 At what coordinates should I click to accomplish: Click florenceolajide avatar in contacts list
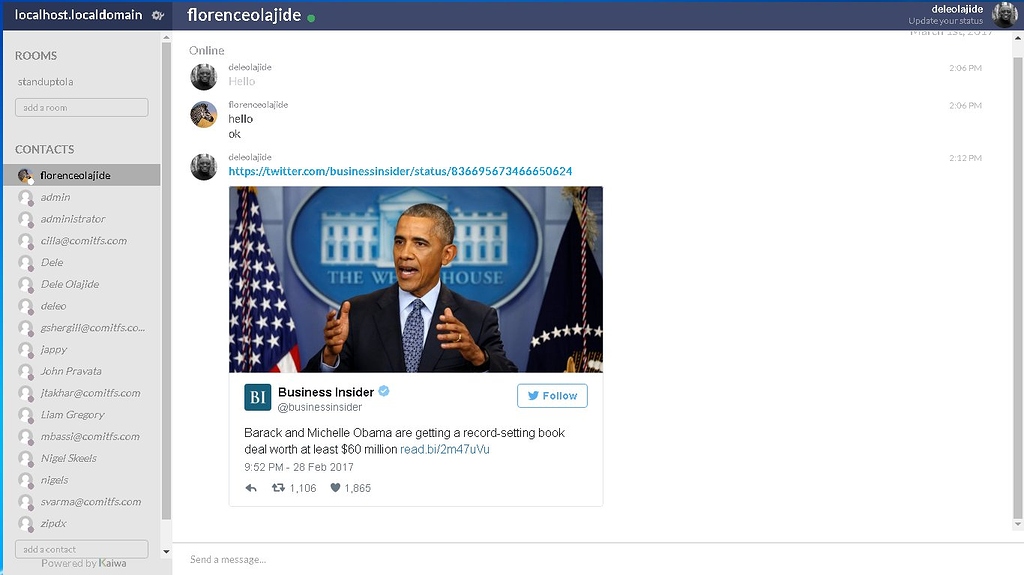pyautogui.click(x=25, y=175)
